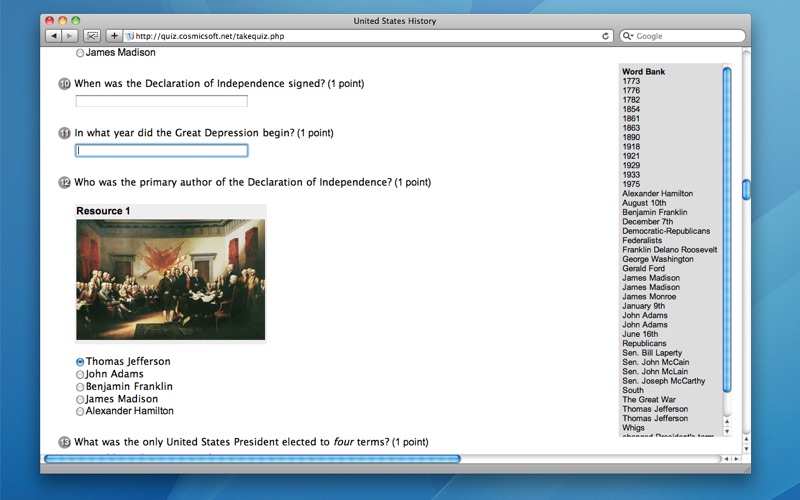Click 1933 in the Word Bank
The height and width of the screenshot is (500, 800).
pyautogui.click(x=631, y=174)
